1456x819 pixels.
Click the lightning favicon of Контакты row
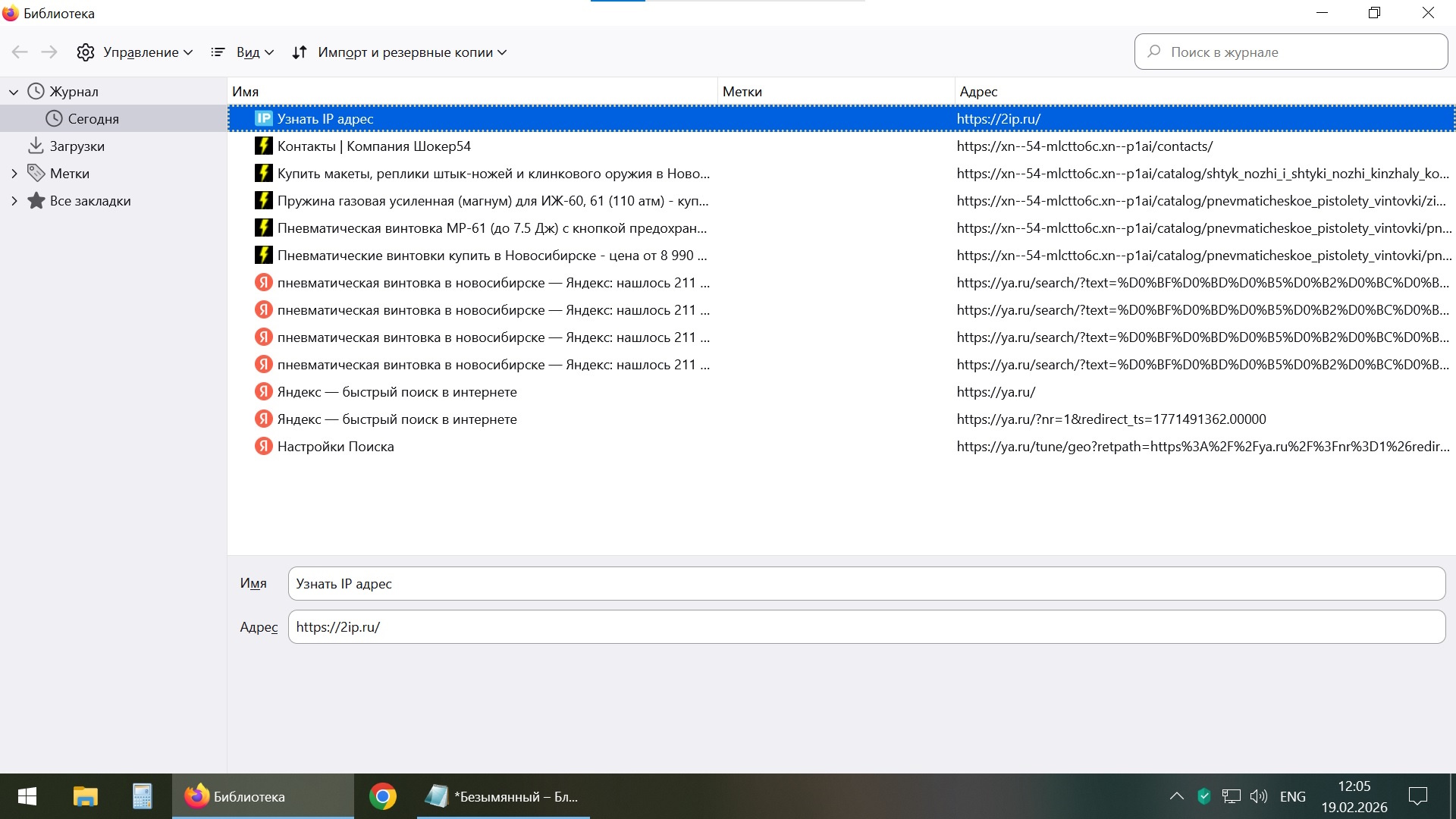tap(263, 146)
